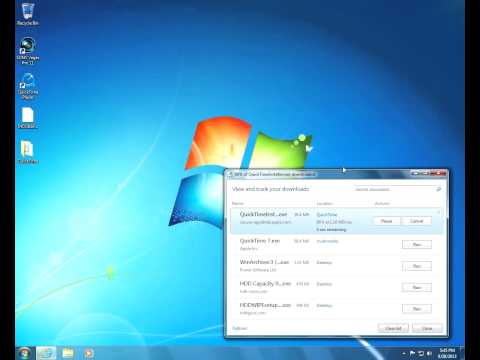
Task: Click the Close button in downloads window
Action: point(427,328)
